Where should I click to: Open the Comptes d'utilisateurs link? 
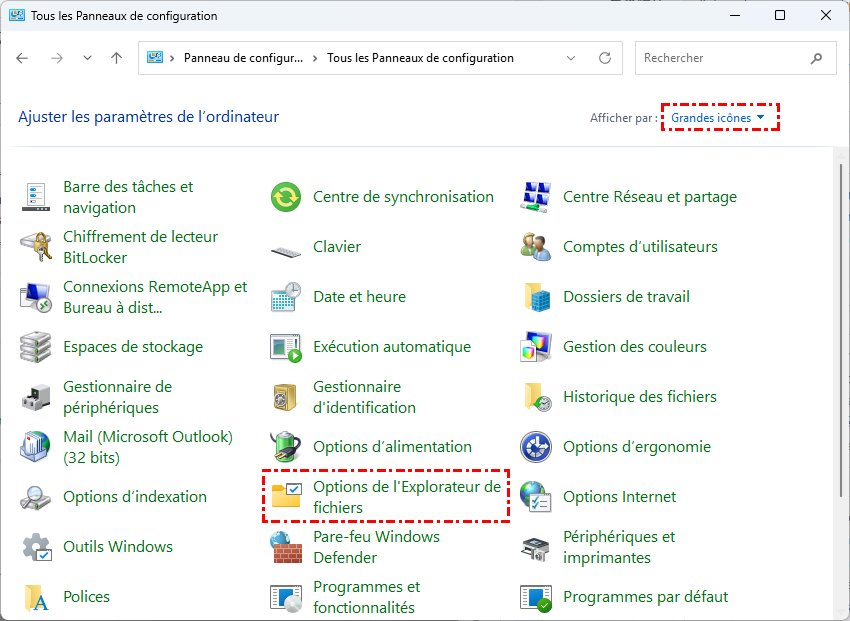tap(640, 247)
